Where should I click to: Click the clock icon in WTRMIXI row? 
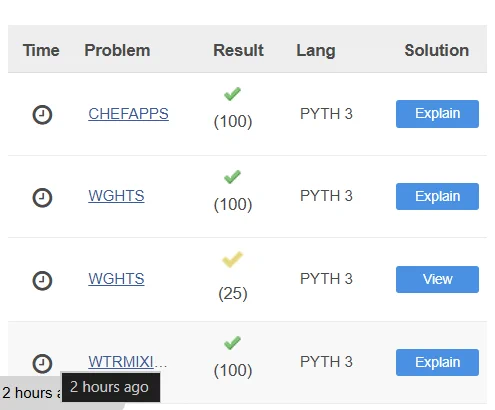click(x=42, y=363)
